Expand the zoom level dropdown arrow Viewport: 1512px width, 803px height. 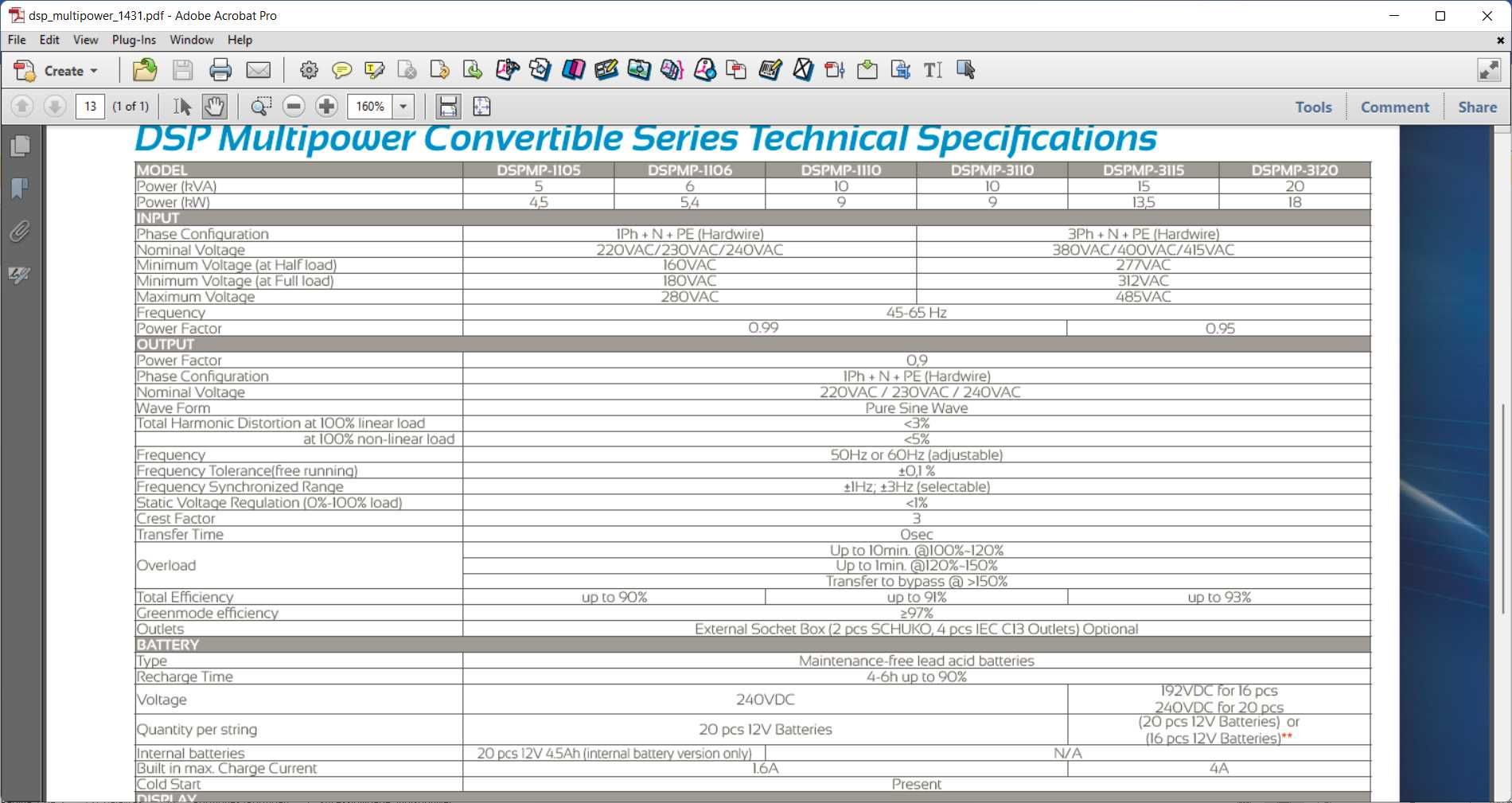click(403, 107)
